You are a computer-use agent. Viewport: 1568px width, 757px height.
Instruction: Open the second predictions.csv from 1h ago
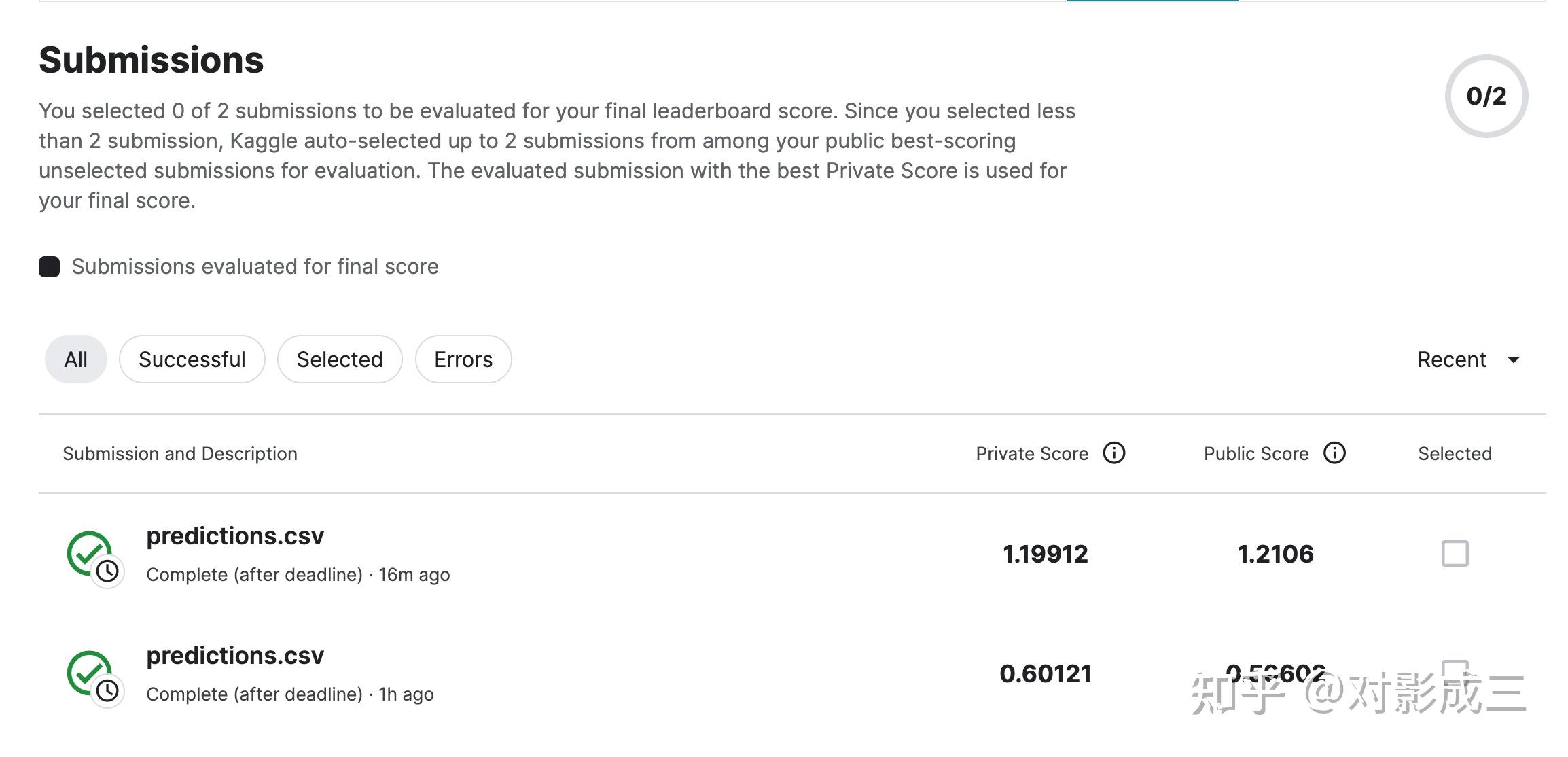click(235, 656)
